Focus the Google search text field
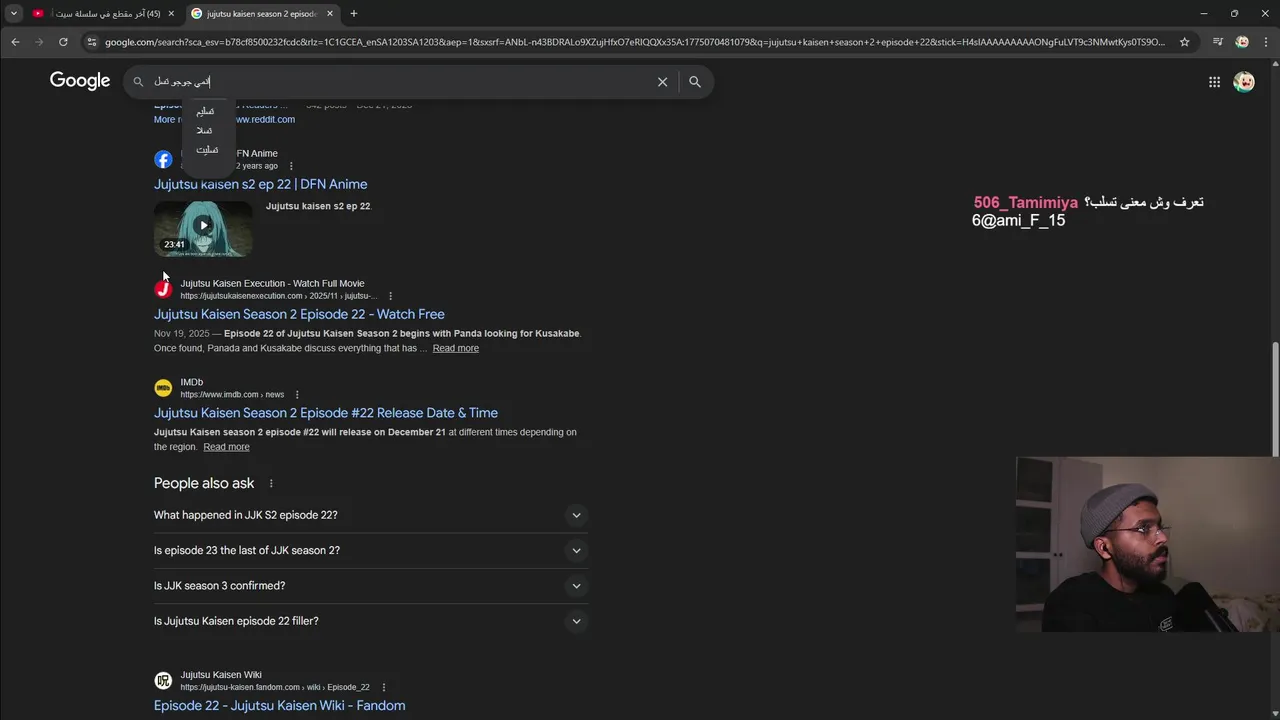 [x=400, y=82]
